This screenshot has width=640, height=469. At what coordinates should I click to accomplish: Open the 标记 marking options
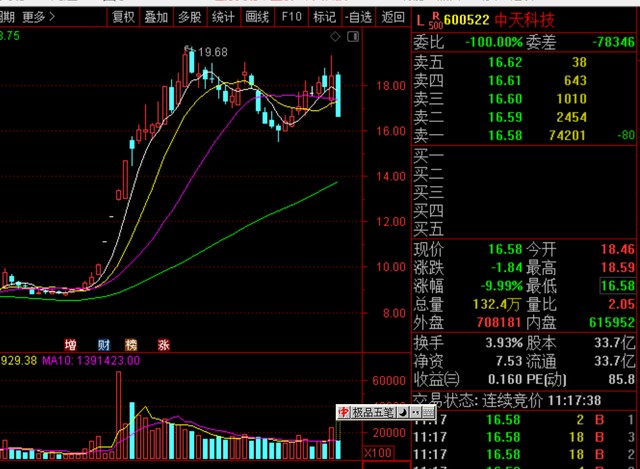[323, 16]
